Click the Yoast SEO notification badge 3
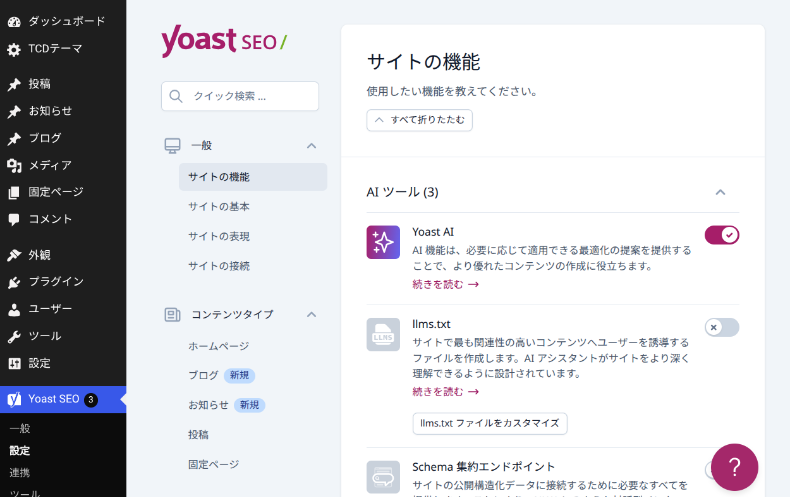790x497 pixels. [x=91, y=400]
